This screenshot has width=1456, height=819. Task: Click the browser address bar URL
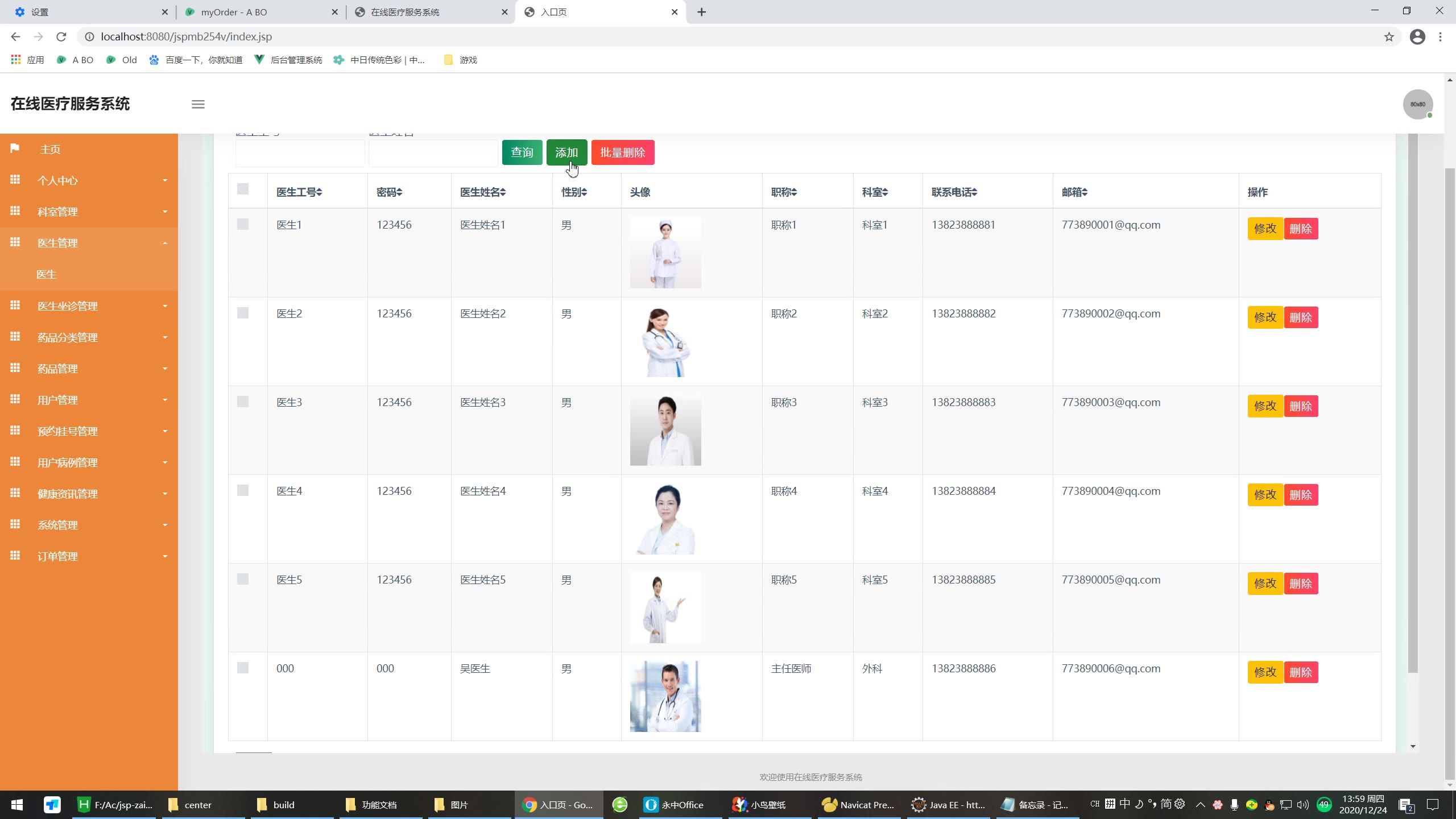tap(187, 36)
